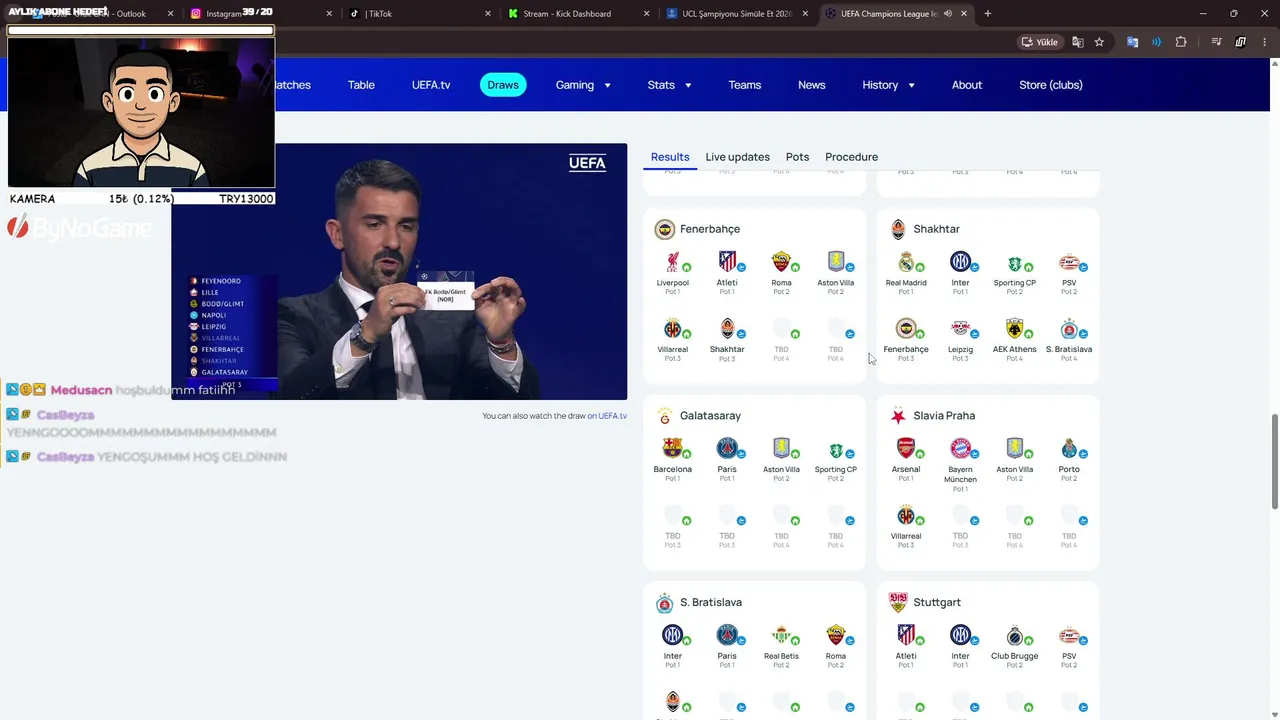The image size is (1280, 720).
Task: Close the Kick Dashboard browser tab
Action: click(x=646, y=14)
